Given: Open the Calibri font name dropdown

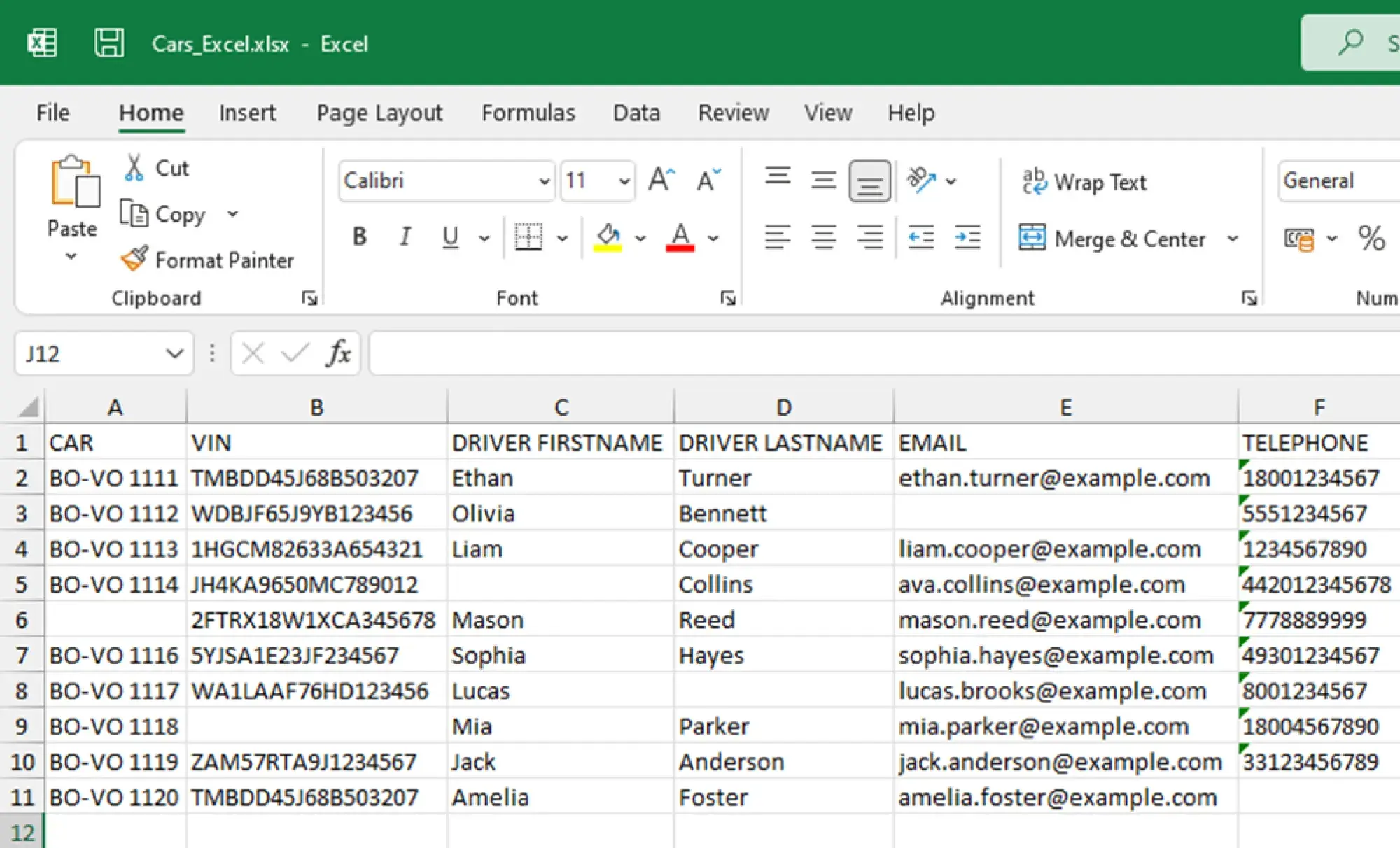Looking at the screenshot, I should pyautogui.click(x=544, y=181).
